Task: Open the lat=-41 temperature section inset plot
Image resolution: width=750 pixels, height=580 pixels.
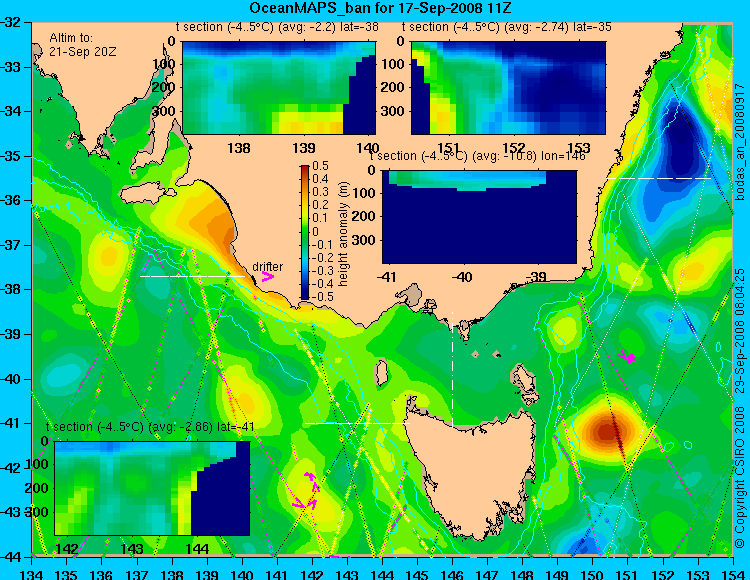Action: [152, 488]
